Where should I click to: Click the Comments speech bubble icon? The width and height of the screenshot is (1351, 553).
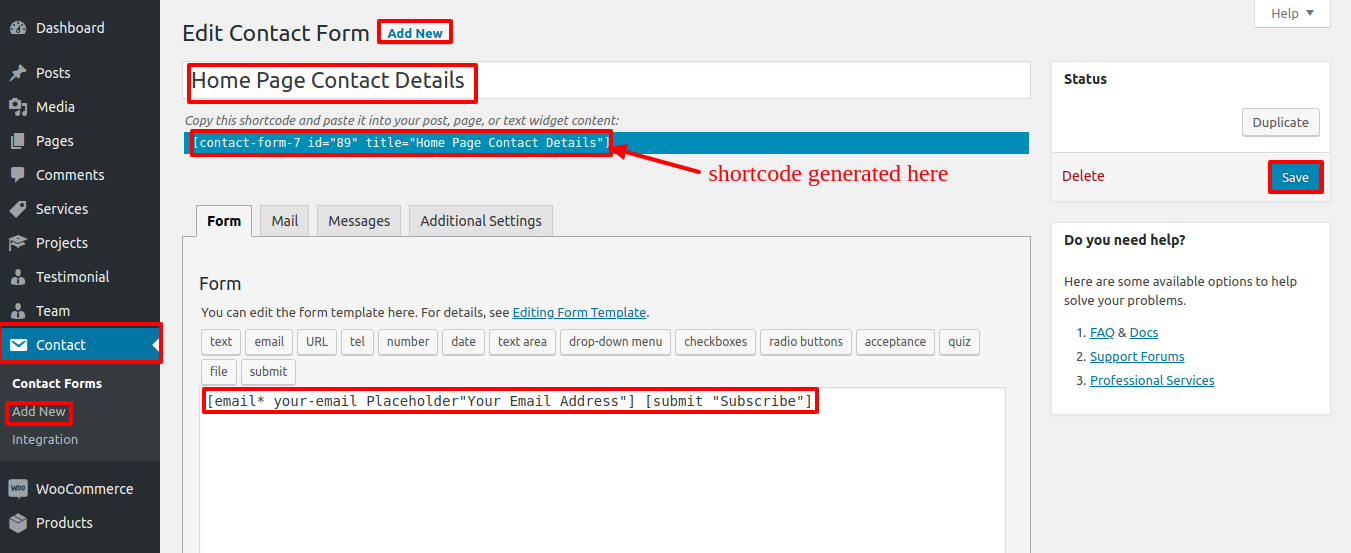point(18,175)
